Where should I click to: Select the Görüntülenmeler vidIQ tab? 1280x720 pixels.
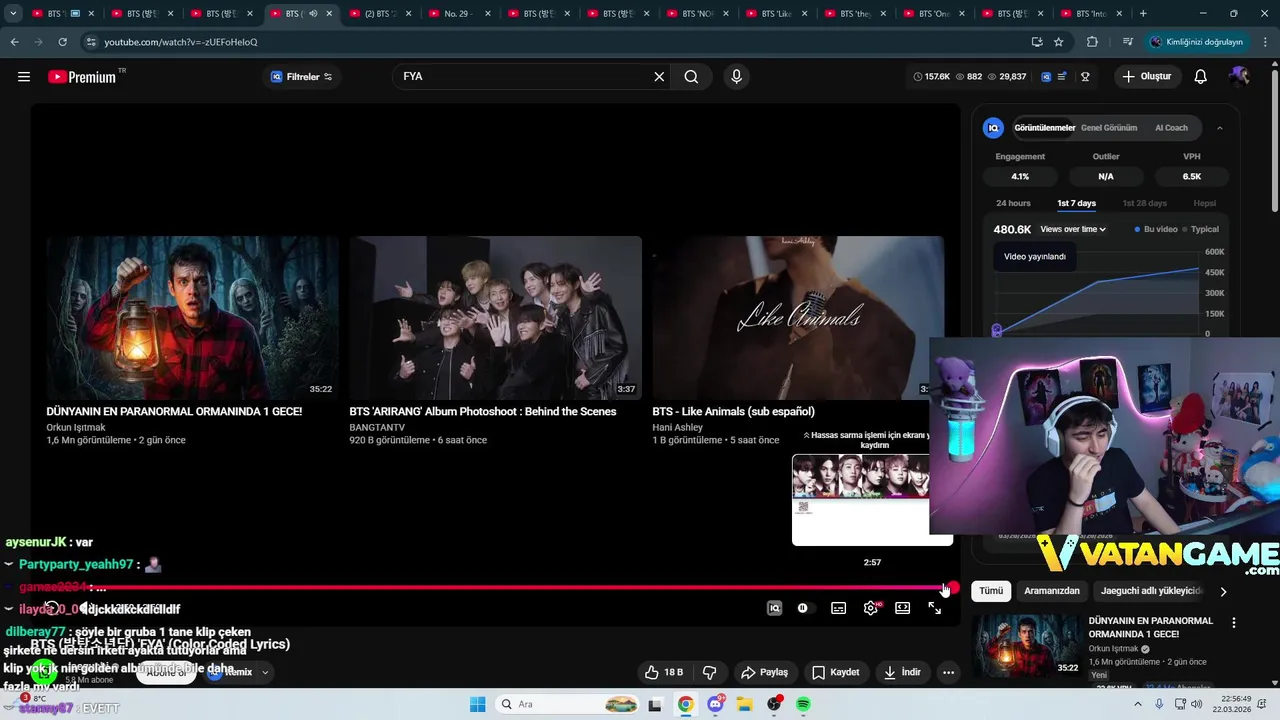point(1044,128)
